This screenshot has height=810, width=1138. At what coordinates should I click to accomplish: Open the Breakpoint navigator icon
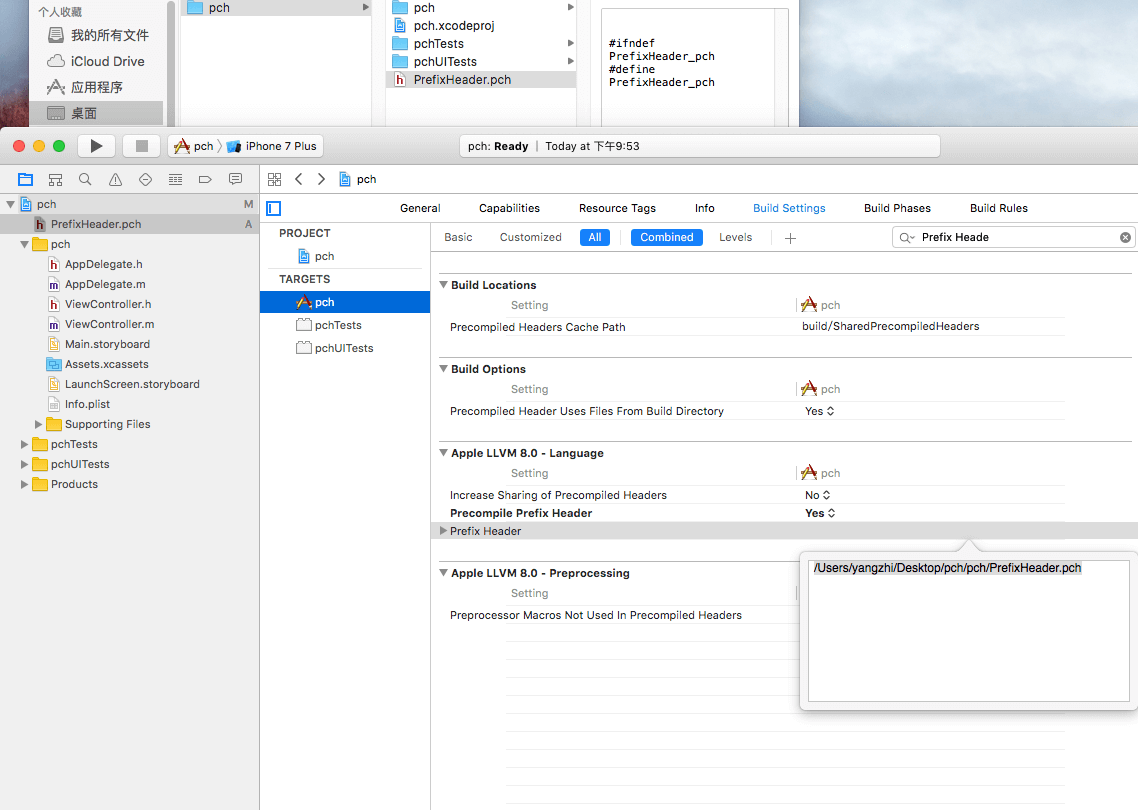205,180
